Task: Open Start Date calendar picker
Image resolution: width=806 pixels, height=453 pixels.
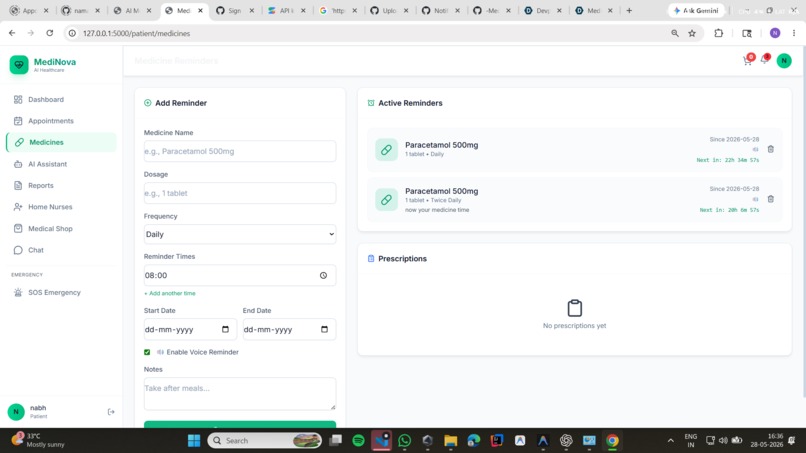Action: point(225,329)
